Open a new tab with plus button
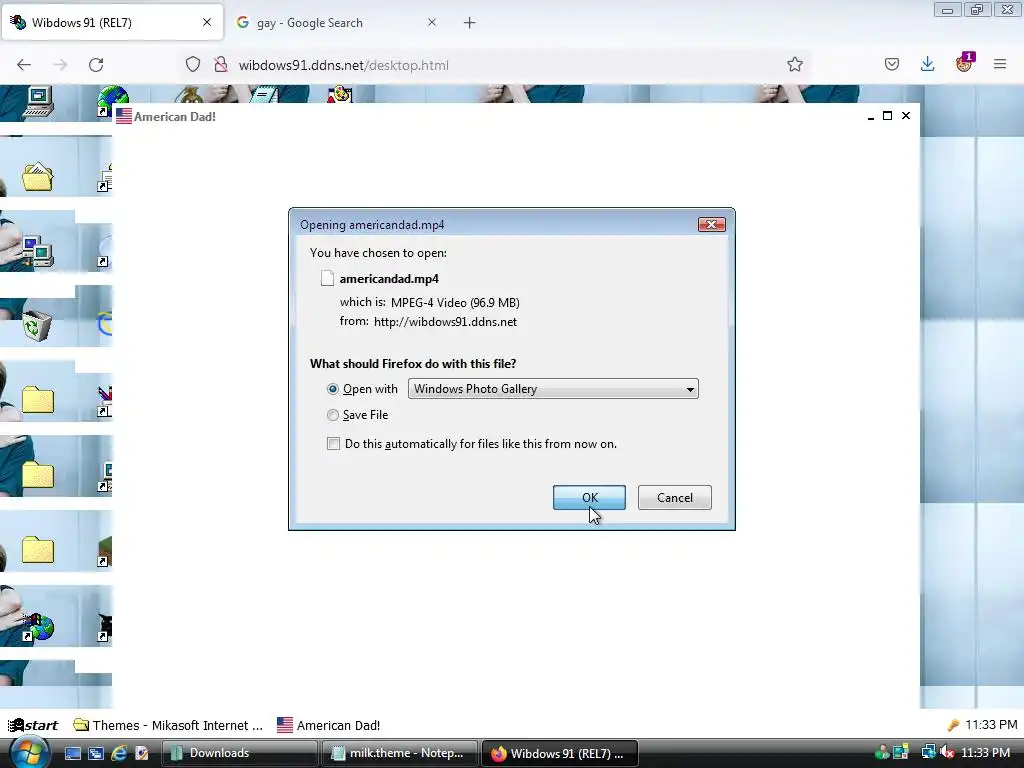This screenshot has height=768, width=1024. click(x=470, y=23)
